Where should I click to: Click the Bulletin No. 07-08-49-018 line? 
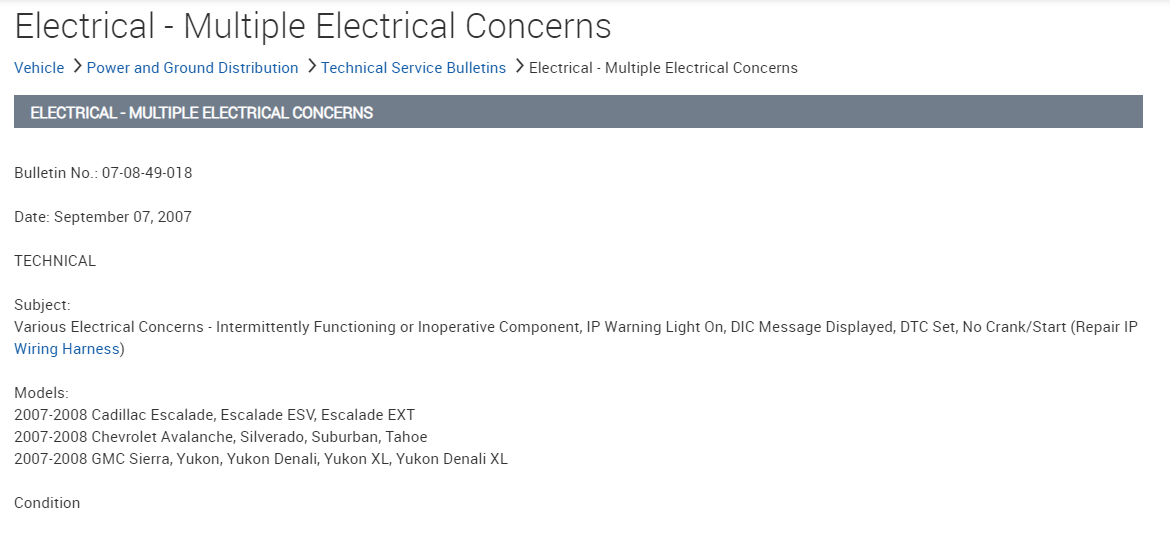coord(103,173)
